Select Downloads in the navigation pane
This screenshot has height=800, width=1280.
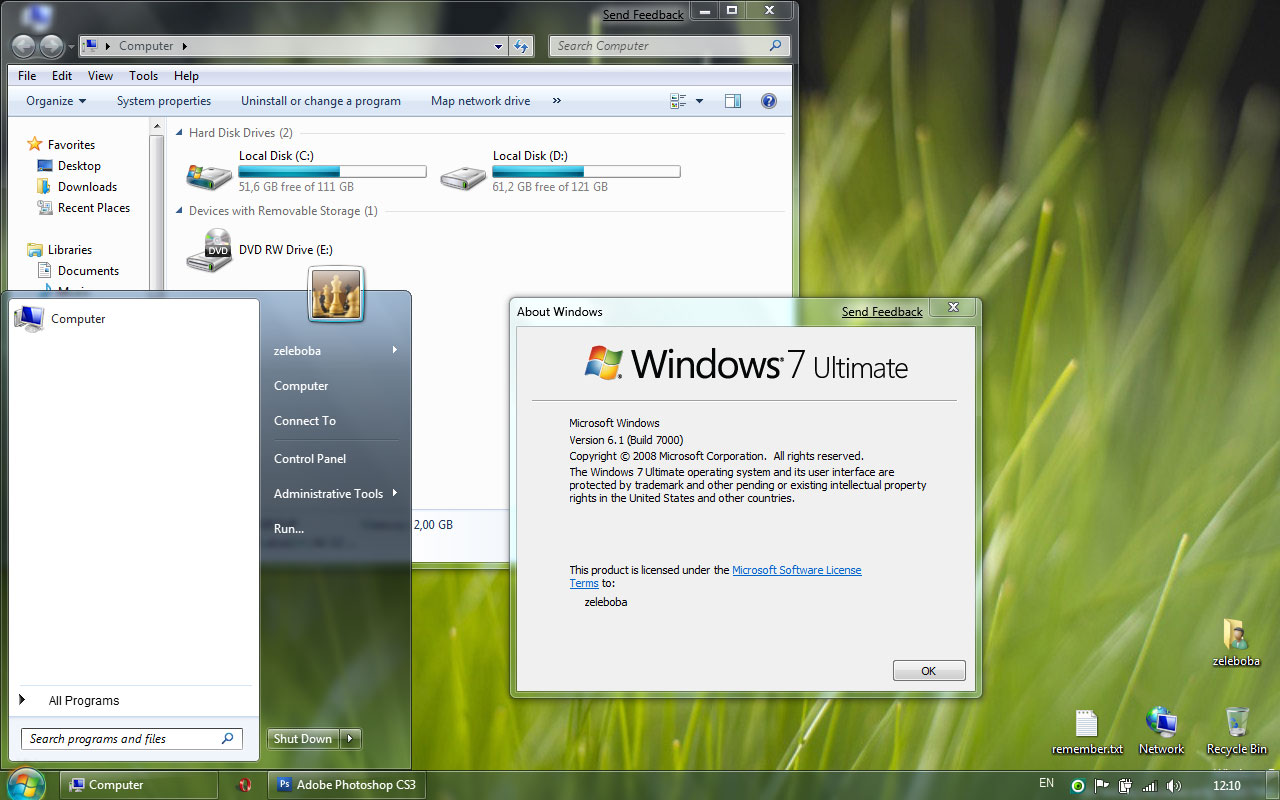point(77,187)
